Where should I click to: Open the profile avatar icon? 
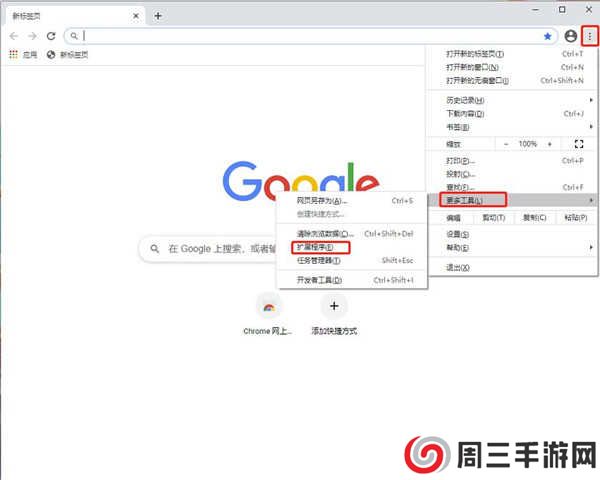pos(571,35)
